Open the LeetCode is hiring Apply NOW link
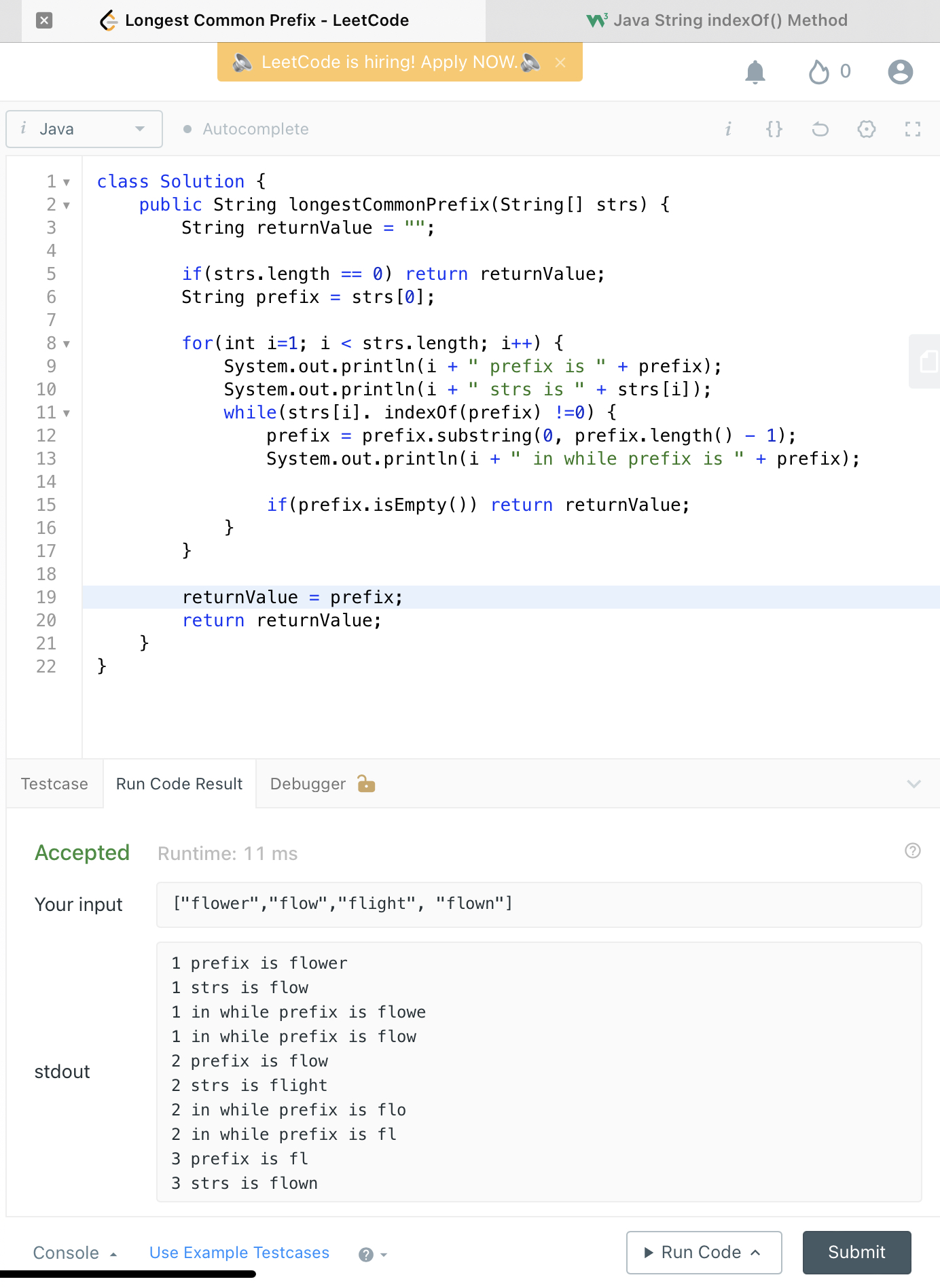The image size is (940, 1288). point(389,62)
